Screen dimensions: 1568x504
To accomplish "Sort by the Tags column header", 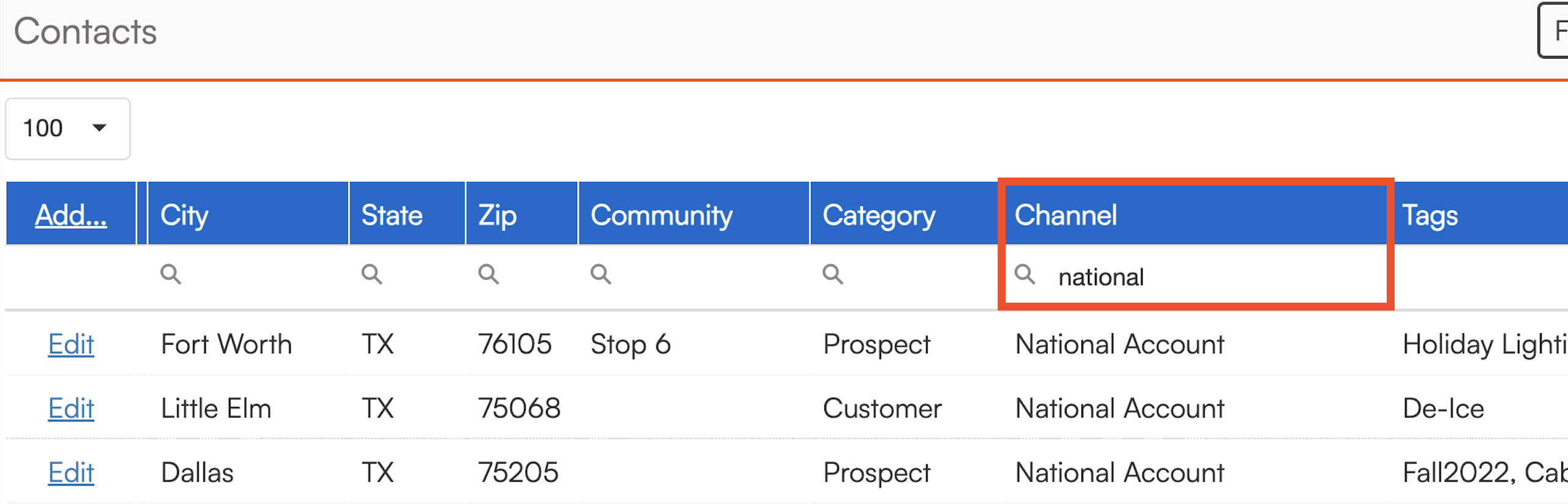I will [1430, 215].
